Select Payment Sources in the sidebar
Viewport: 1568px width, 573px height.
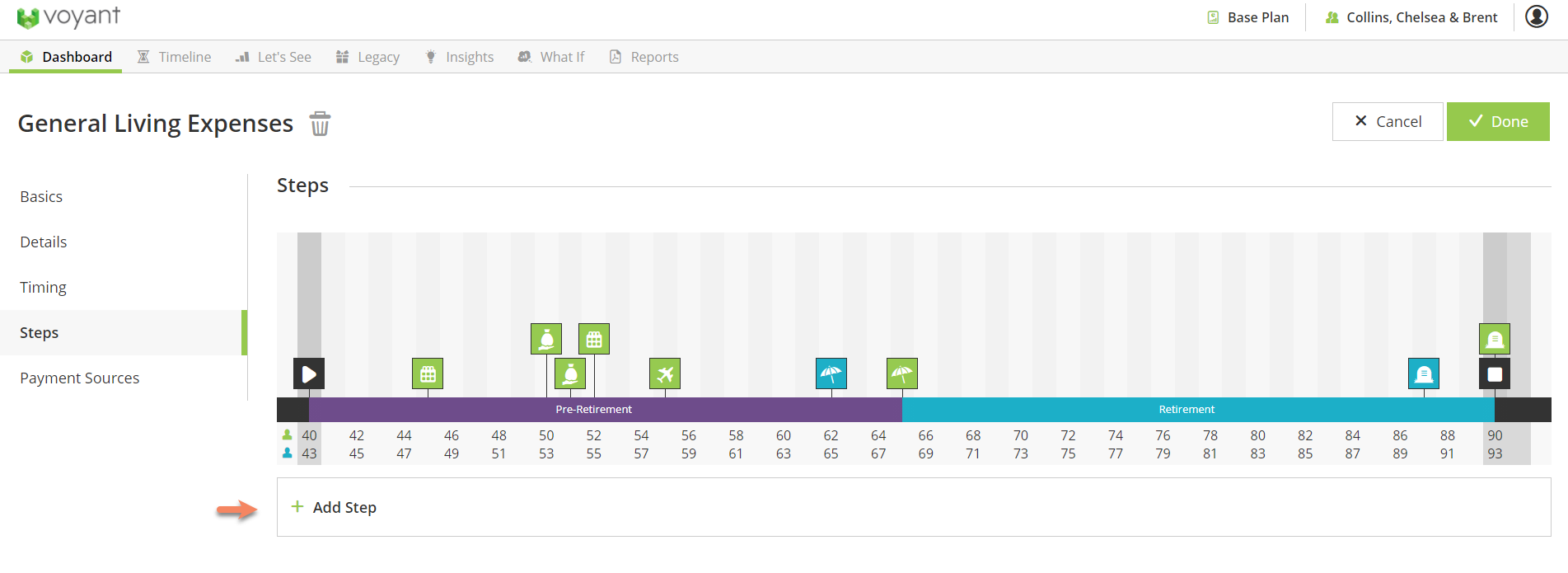click(x=80, y=378)
